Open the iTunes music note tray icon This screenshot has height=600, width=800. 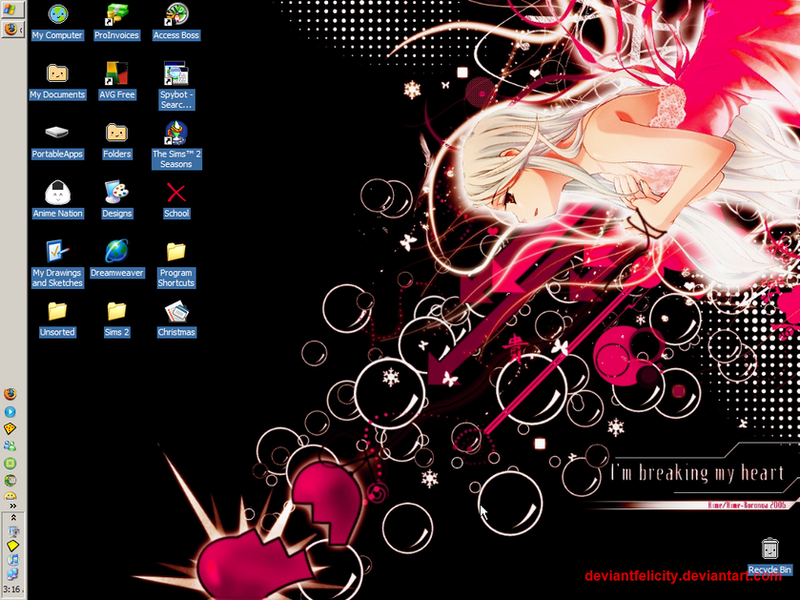pos(13,560)
